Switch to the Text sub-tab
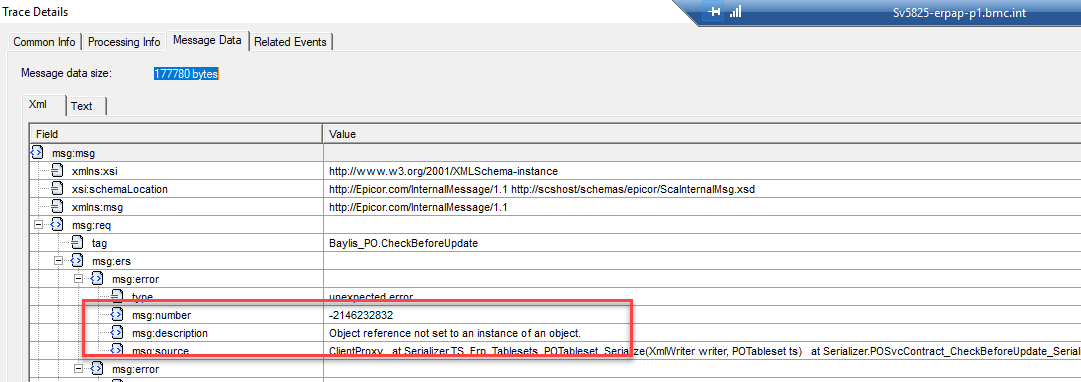1081x382 pixels. coord(81,105)
